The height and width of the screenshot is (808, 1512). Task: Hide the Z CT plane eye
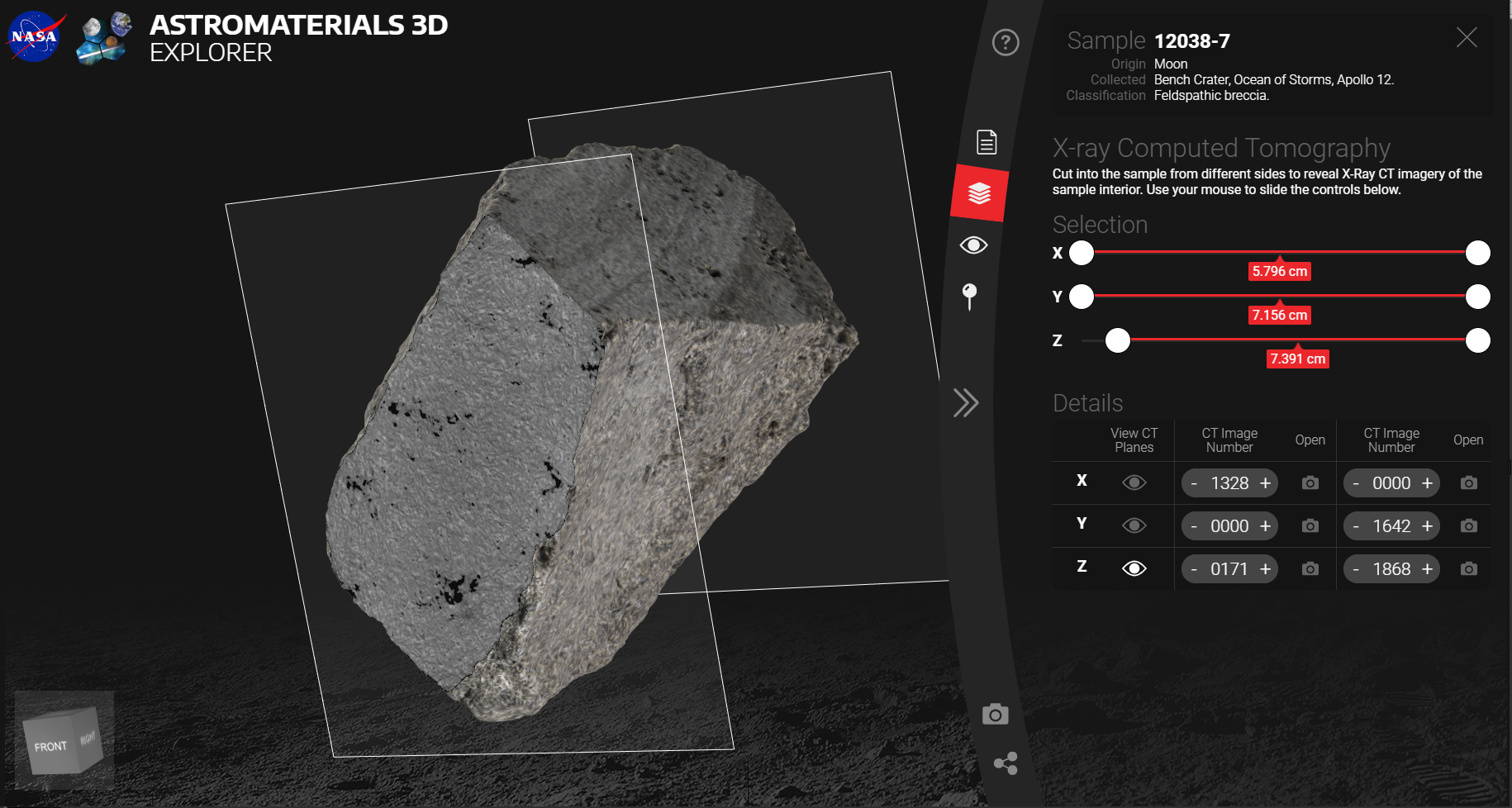1134,568
